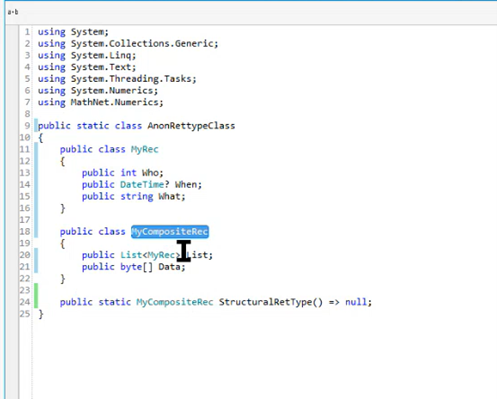Click 'MathNet.Numerics' namespace text

pos(115,102)
